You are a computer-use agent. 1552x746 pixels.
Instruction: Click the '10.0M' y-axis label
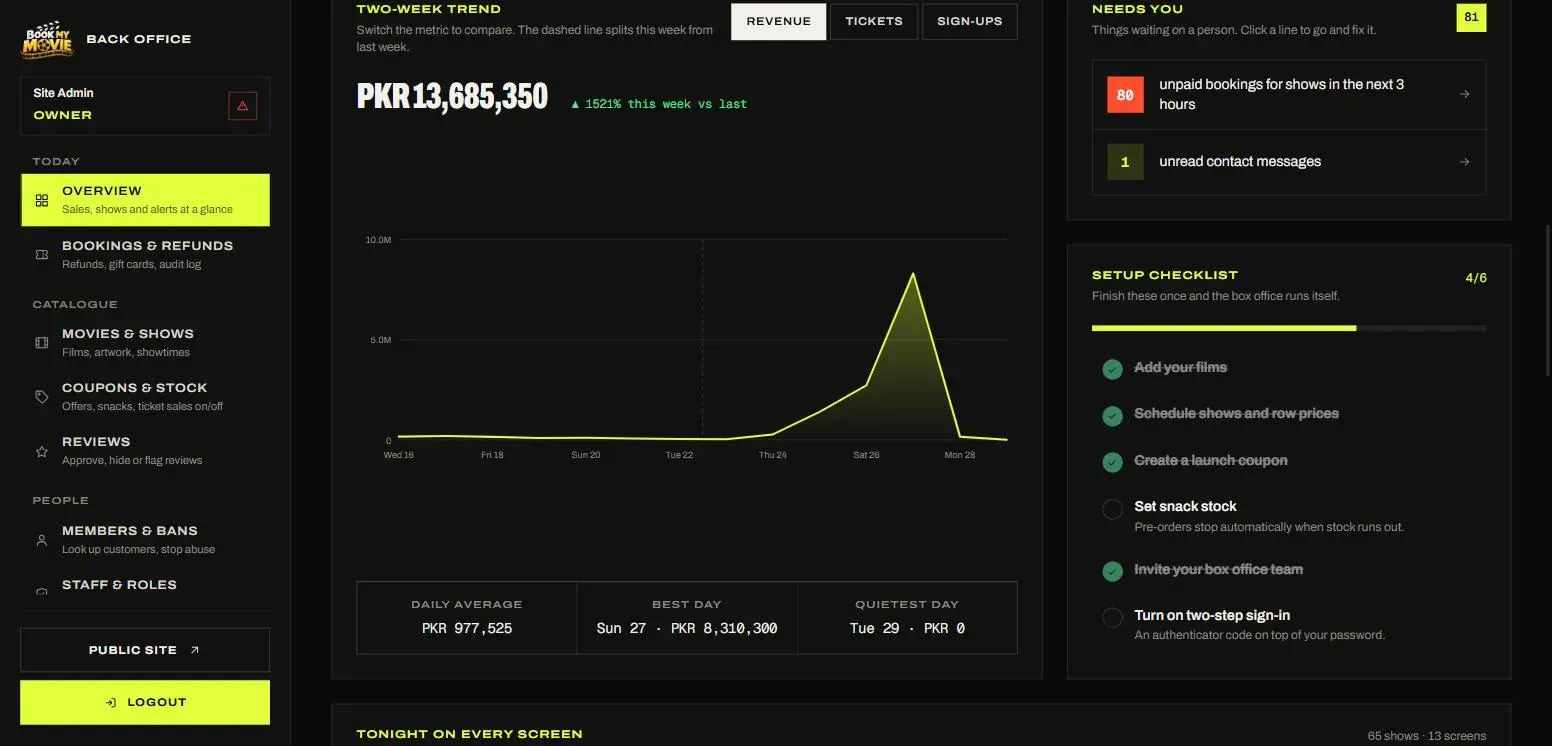click(x=378, y=240)
